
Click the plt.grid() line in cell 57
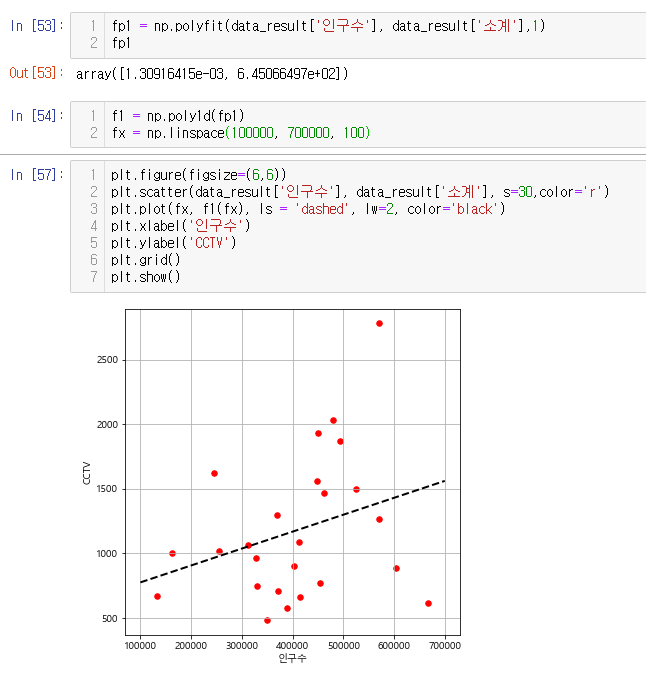point(146,260)
